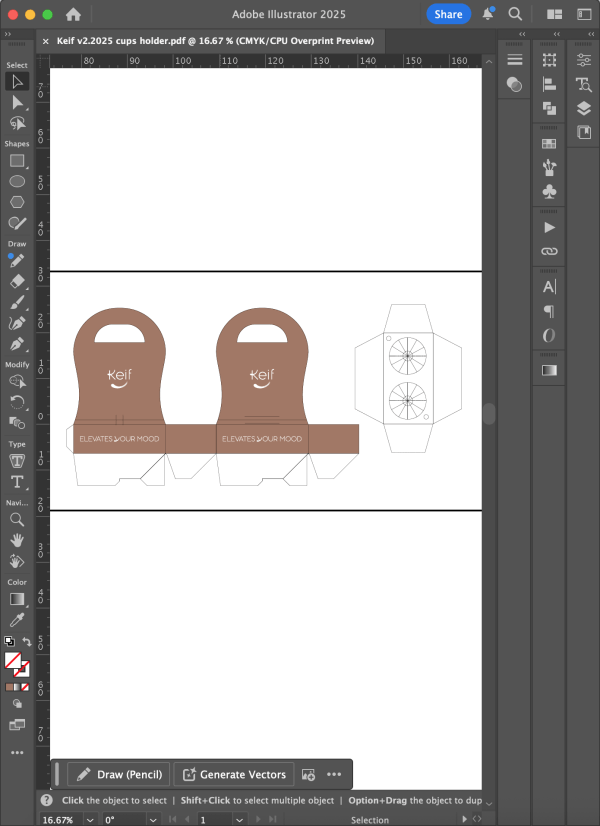Pick the Eraser tool
Image resolution: width=600 pixels, height=826 pixels.
coord(17,281)
